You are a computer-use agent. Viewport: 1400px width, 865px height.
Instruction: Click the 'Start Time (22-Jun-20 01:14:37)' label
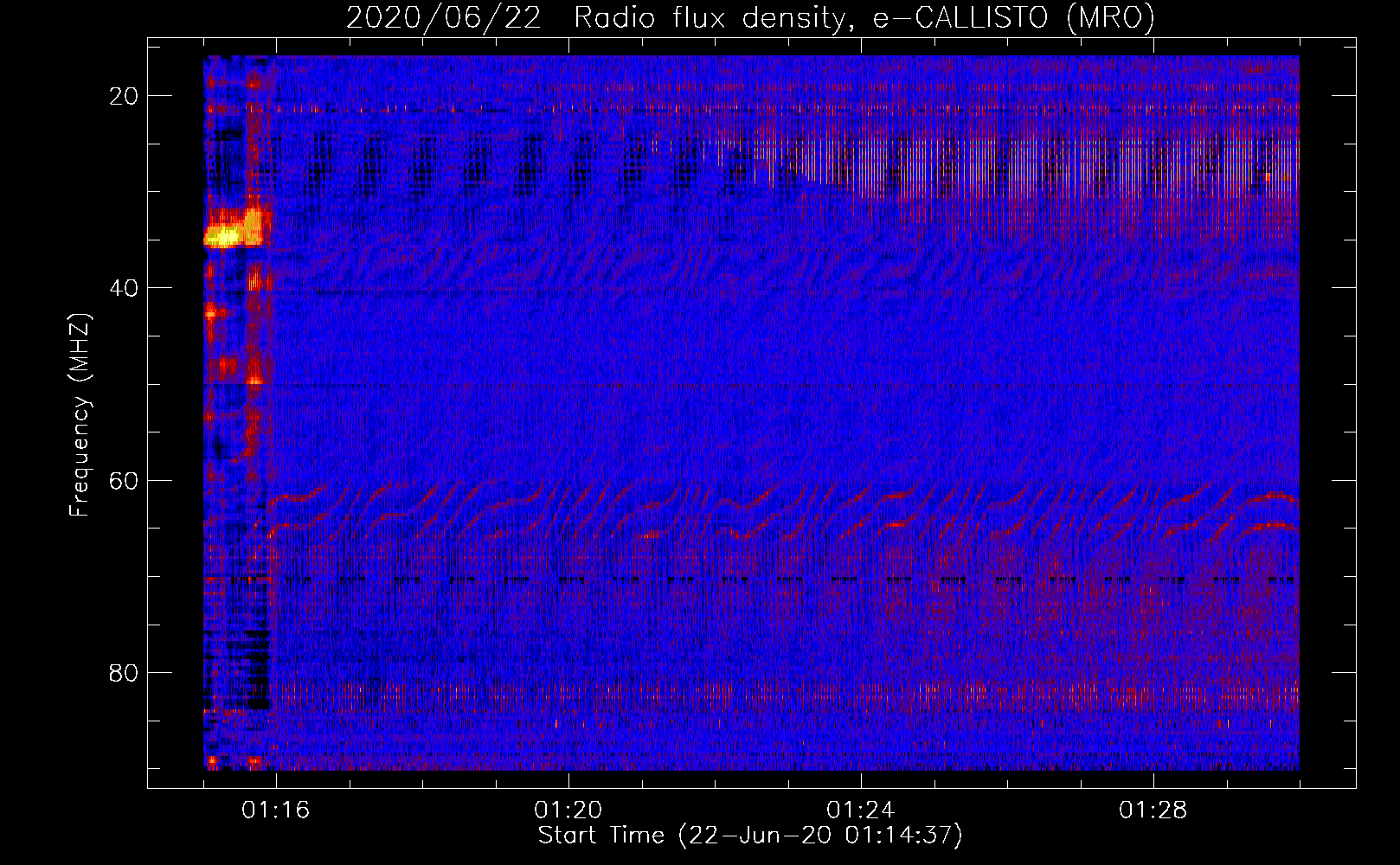coord(750,836)
